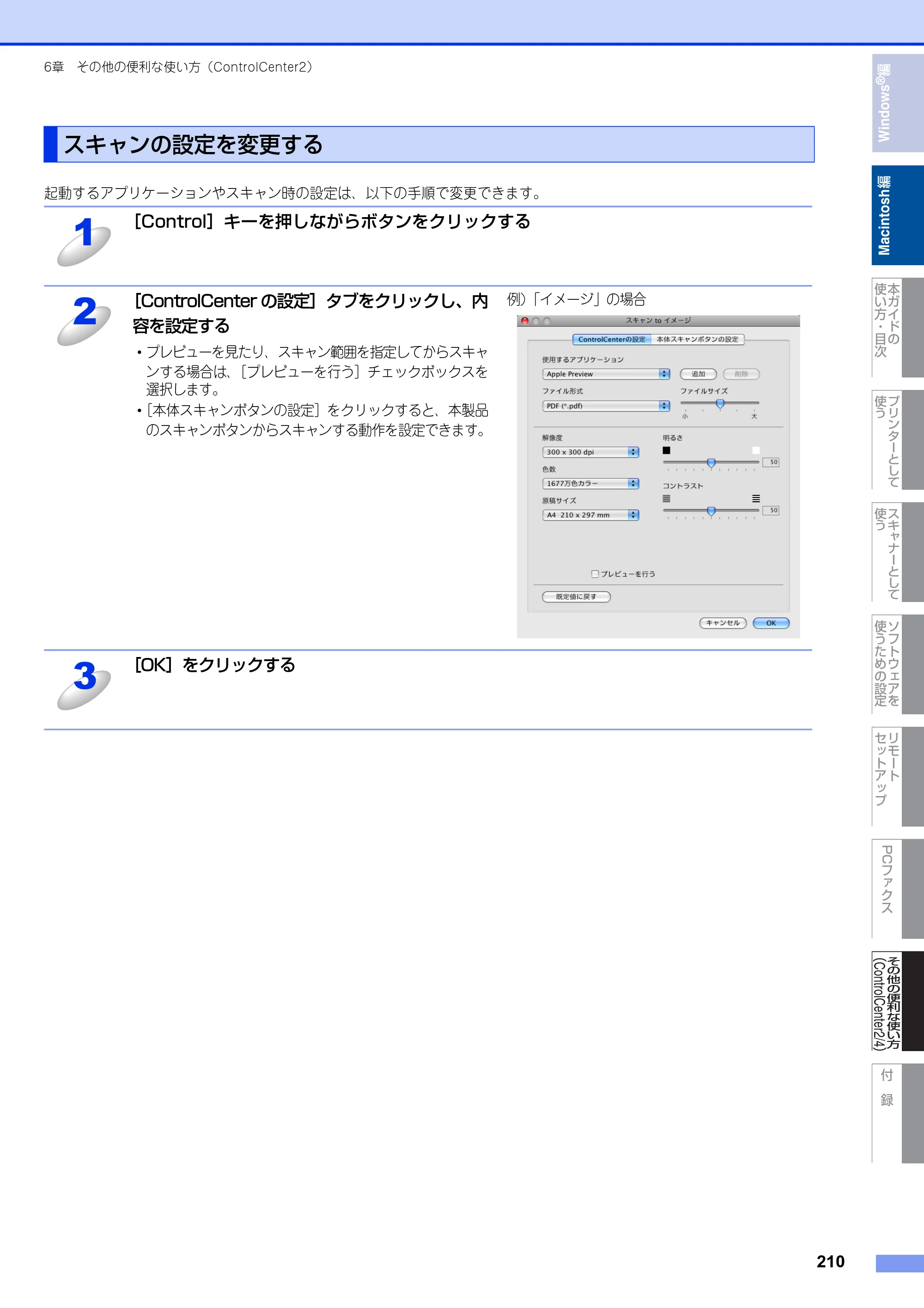
Task: Adjust the 明るさ brightness slider
Action: [711, 462]
